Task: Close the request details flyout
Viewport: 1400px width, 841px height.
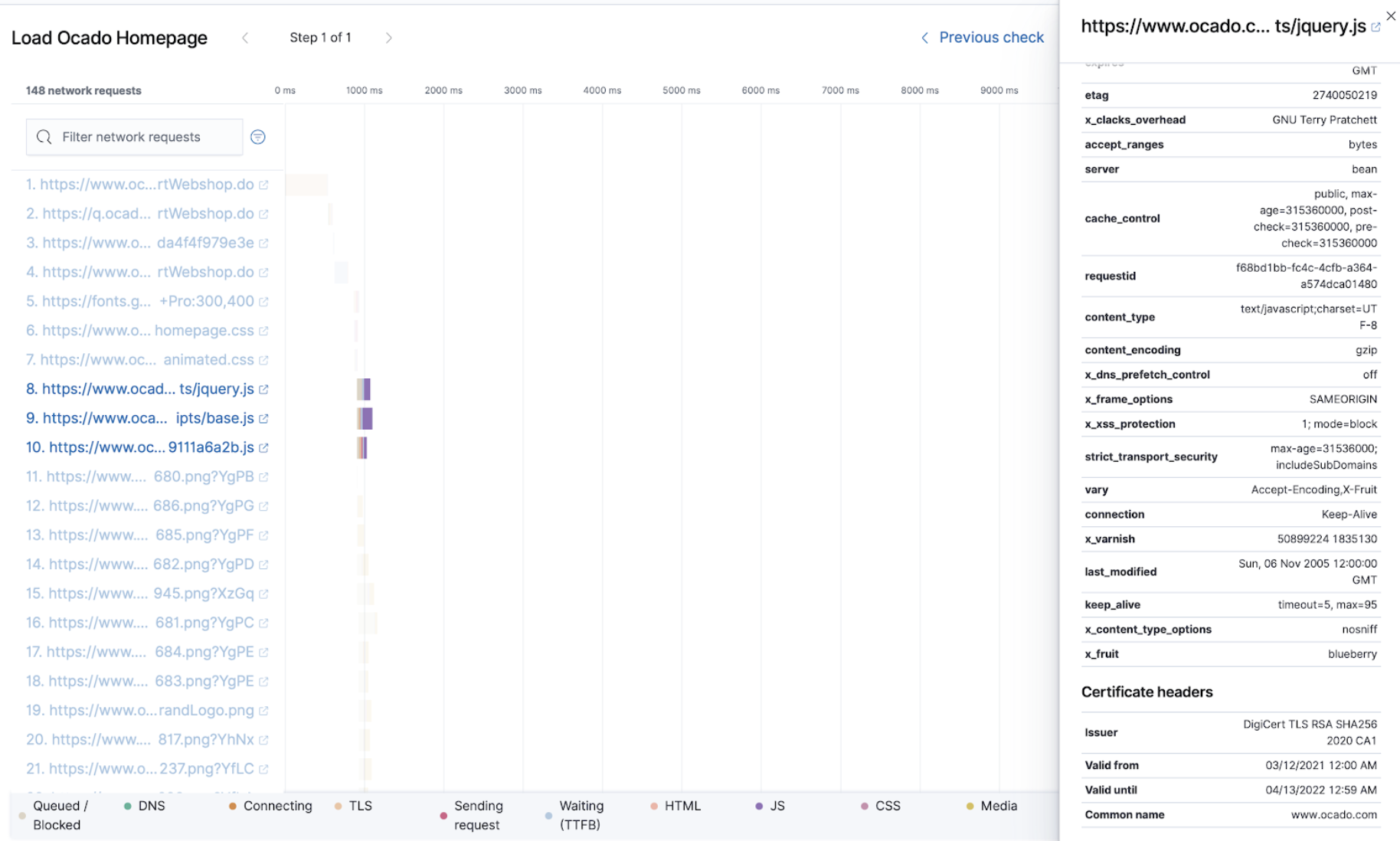Action: [x=1391, y=16]
